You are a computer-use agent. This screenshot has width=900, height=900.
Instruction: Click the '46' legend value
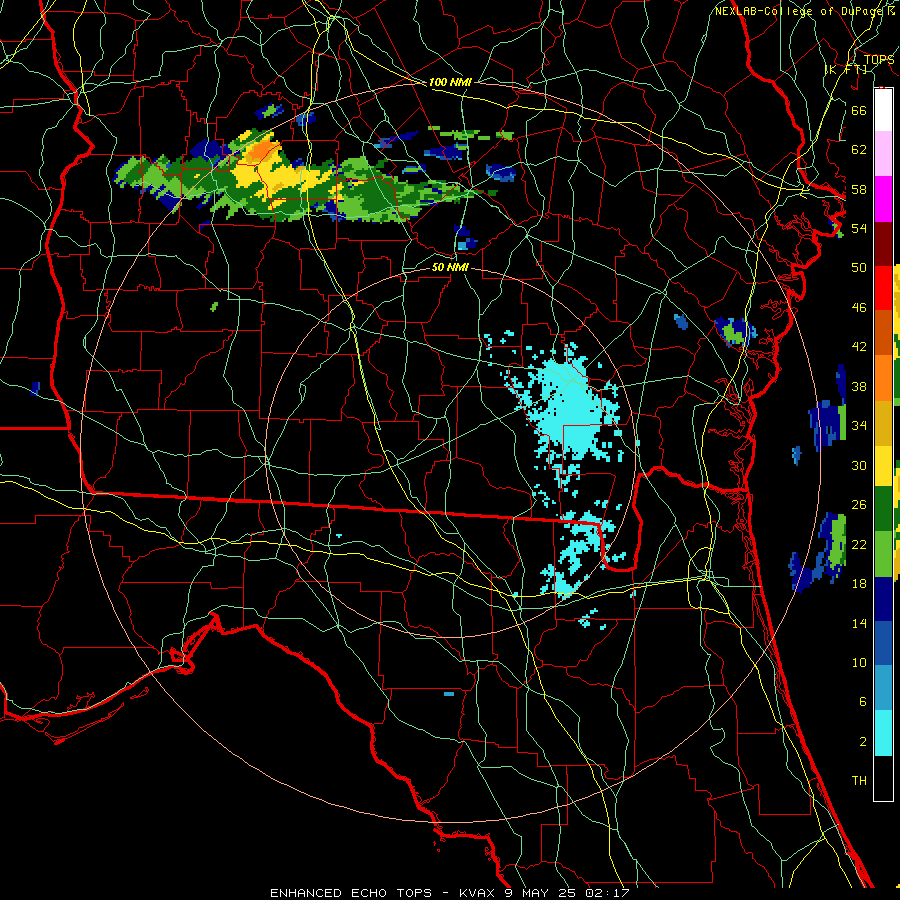[x=859, y=308]
